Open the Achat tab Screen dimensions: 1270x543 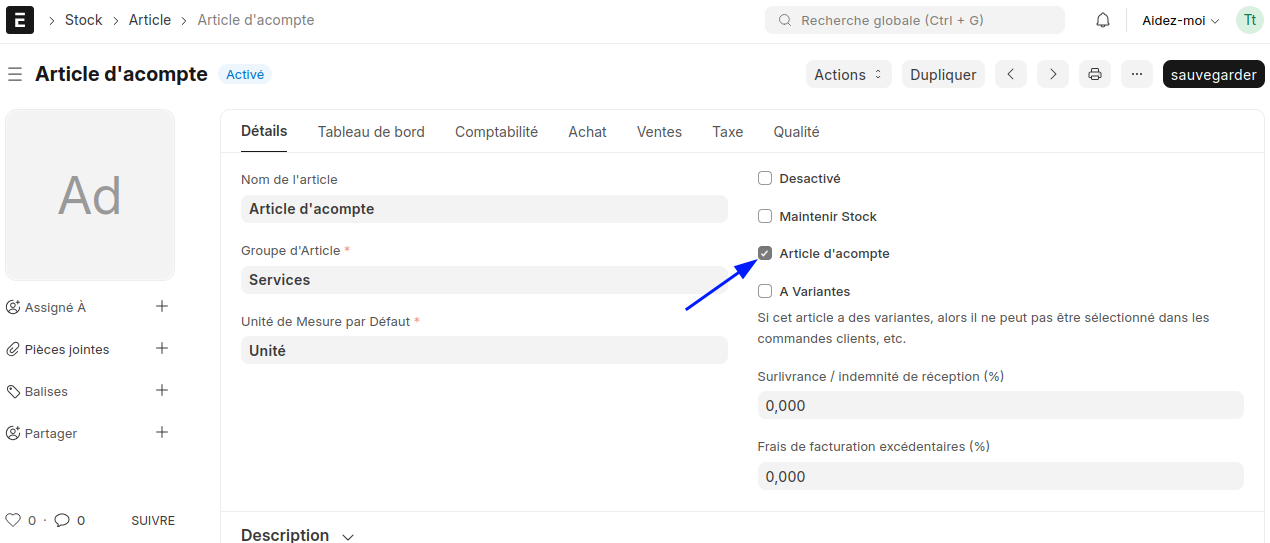coord(588,132)
